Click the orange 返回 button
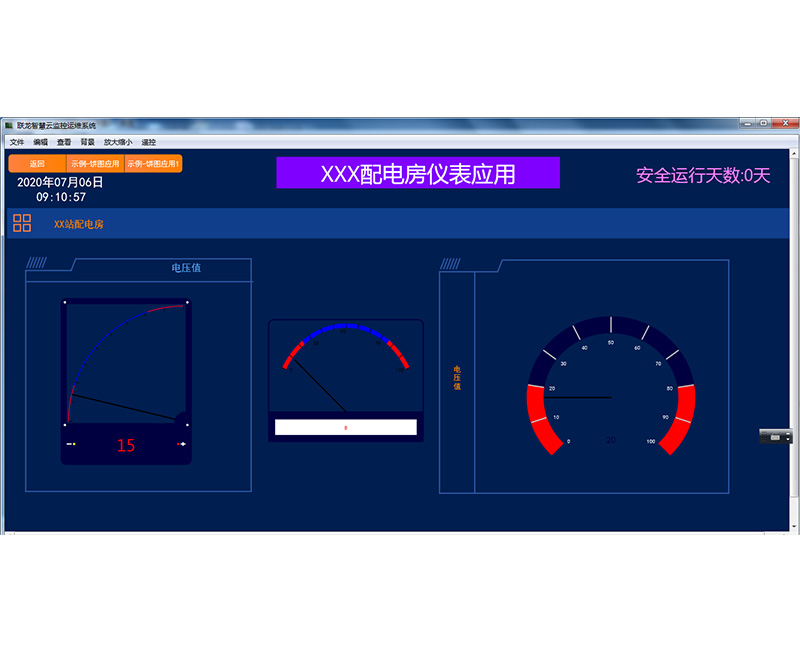 (x=37, y=164)
